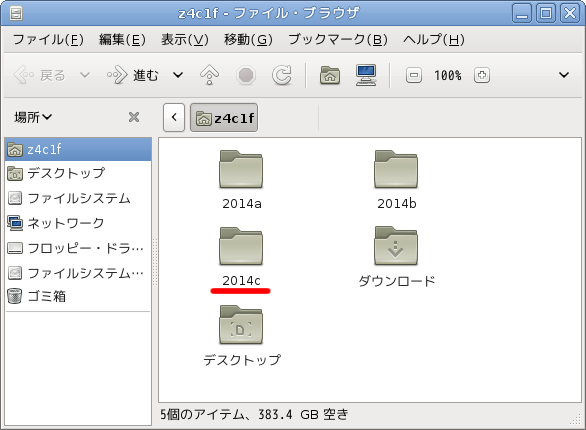
Task: Click the stop loading toolbar icon
Action: pyautogui.click(x=246, y=75)
